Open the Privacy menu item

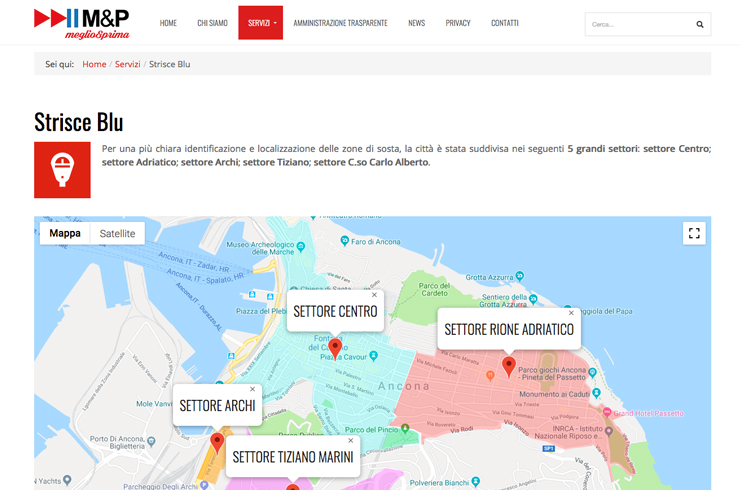pos(458,23)
